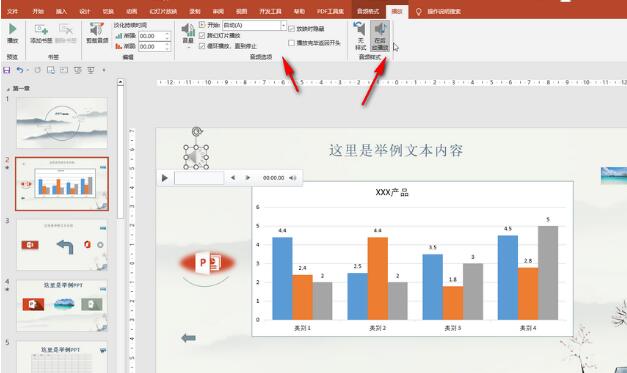Click the red PowerPoint logo graphic on slide
The width and height of the screenshot is (627, 373).
pyautogui.click(x=207, y=263)
